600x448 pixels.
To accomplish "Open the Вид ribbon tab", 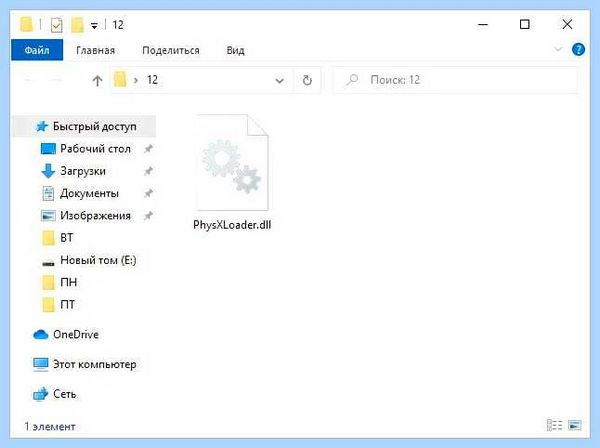I will tap(235, 51).
